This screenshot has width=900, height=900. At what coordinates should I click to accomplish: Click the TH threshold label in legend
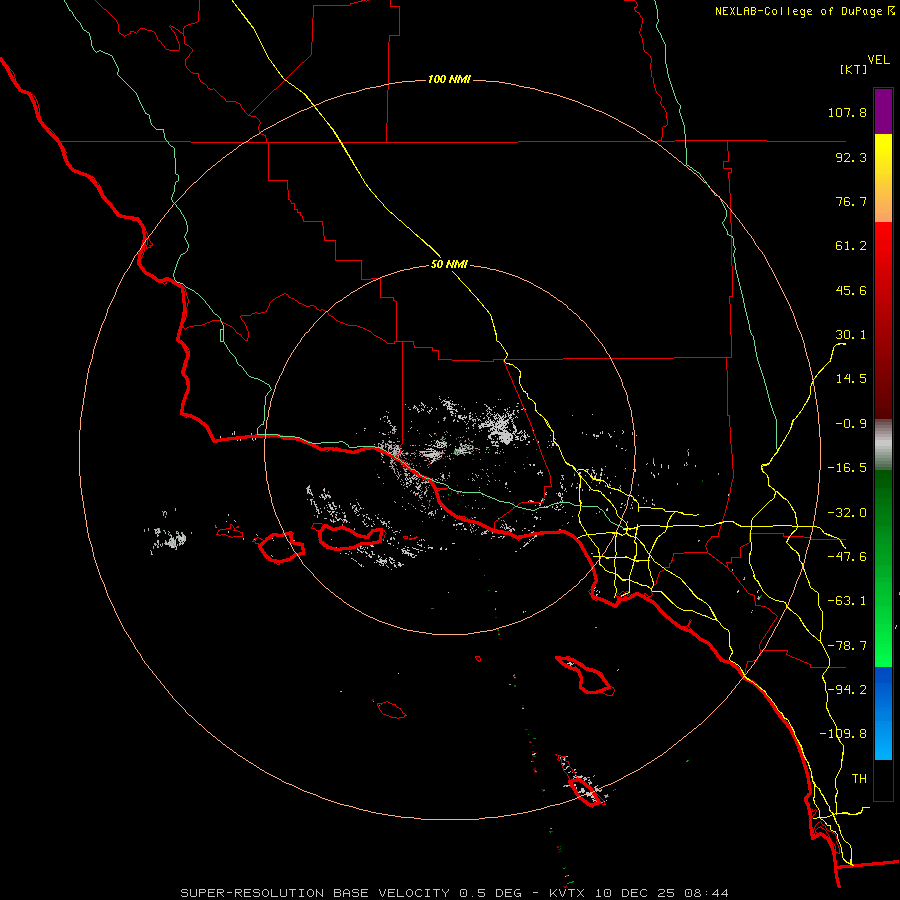tap(859, 779)
